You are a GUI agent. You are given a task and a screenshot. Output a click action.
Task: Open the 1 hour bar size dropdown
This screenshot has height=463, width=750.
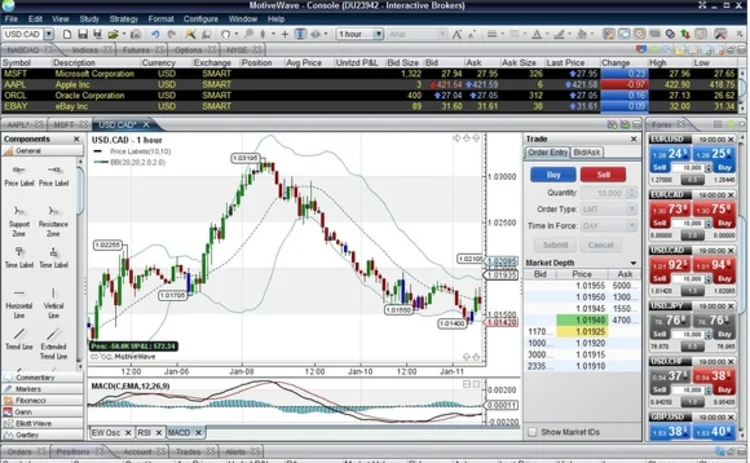(x=378, y=34)
